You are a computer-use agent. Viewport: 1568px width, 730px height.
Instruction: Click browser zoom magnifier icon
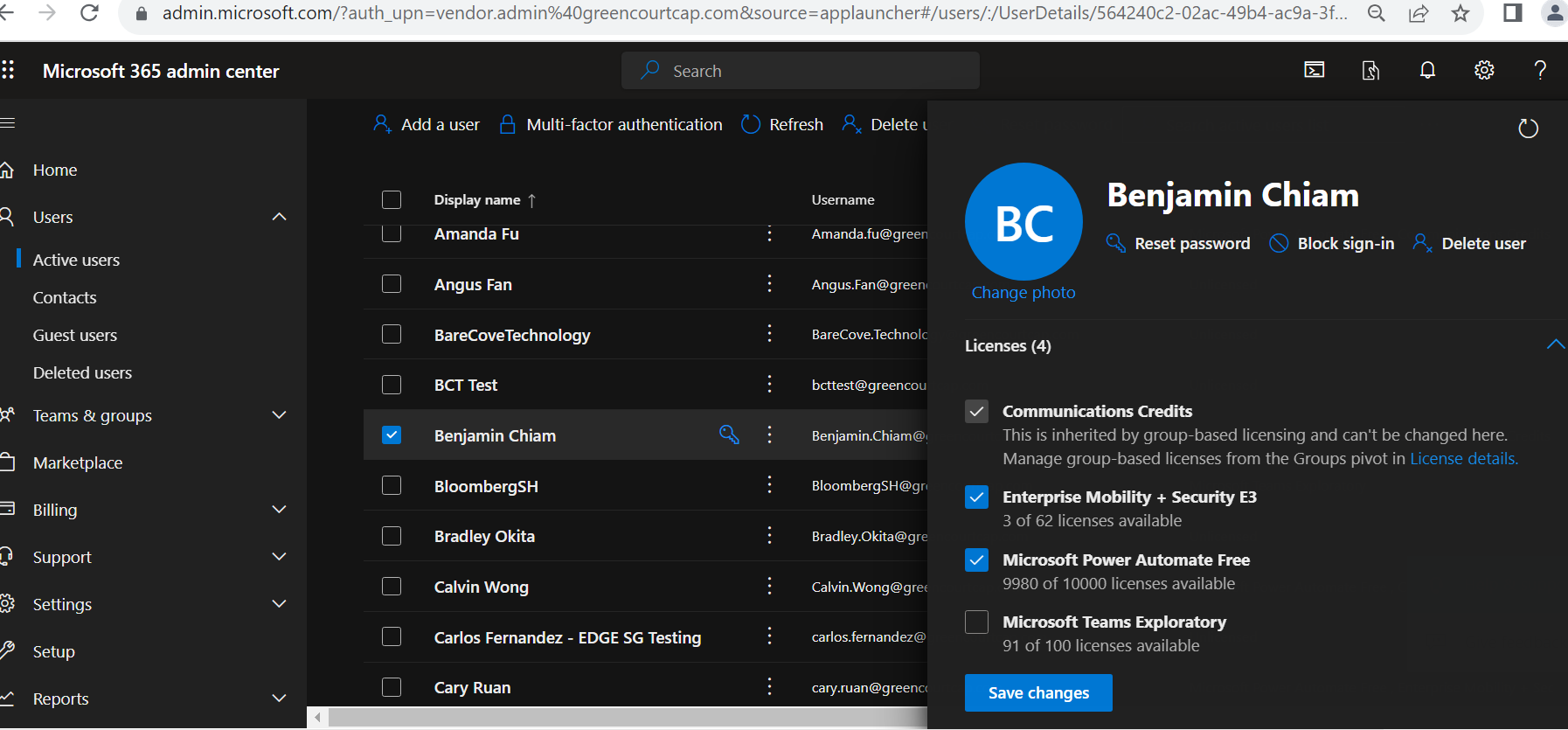(1377, 13)
